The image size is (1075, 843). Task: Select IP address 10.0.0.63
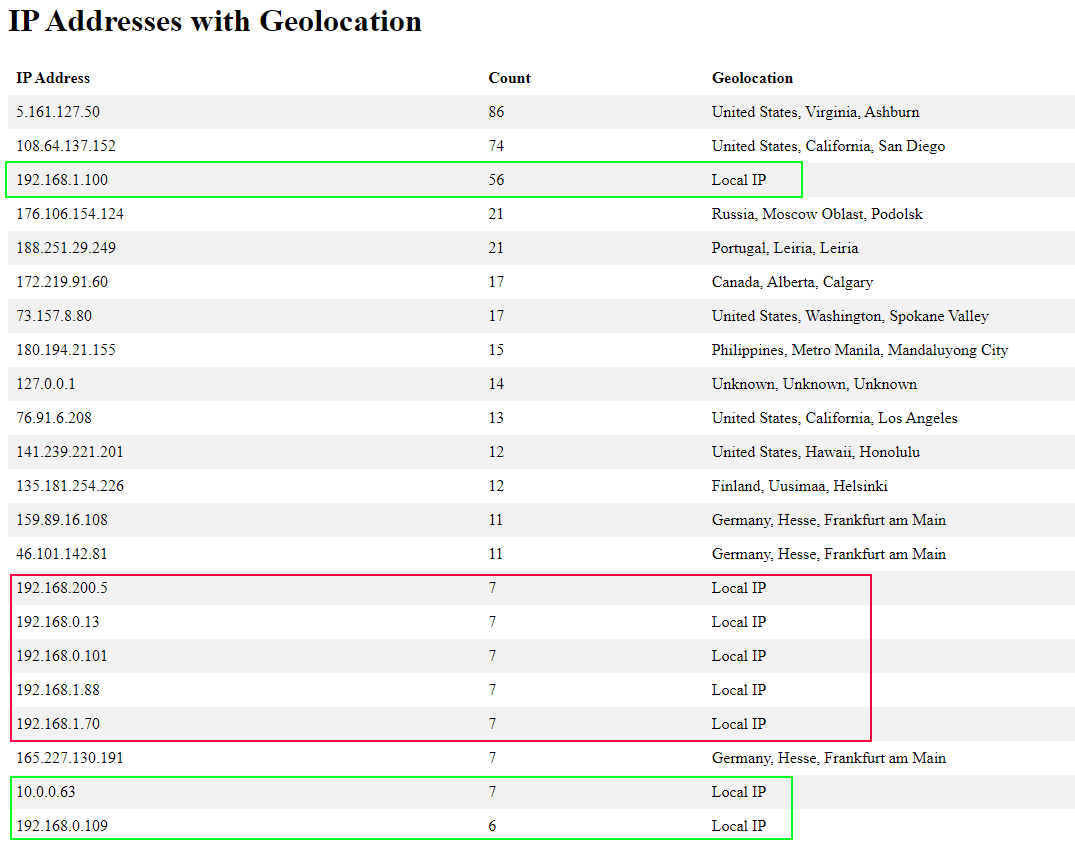46,792
